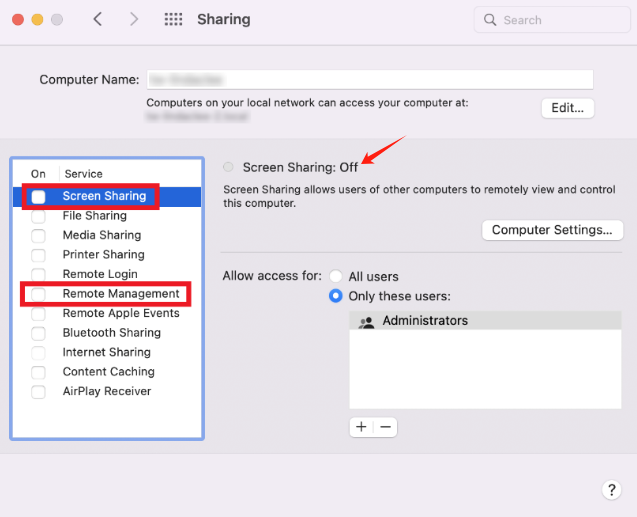This screenshot has width=637, height=517.
Task: Click the red close window button
Action: coord(18,19)
